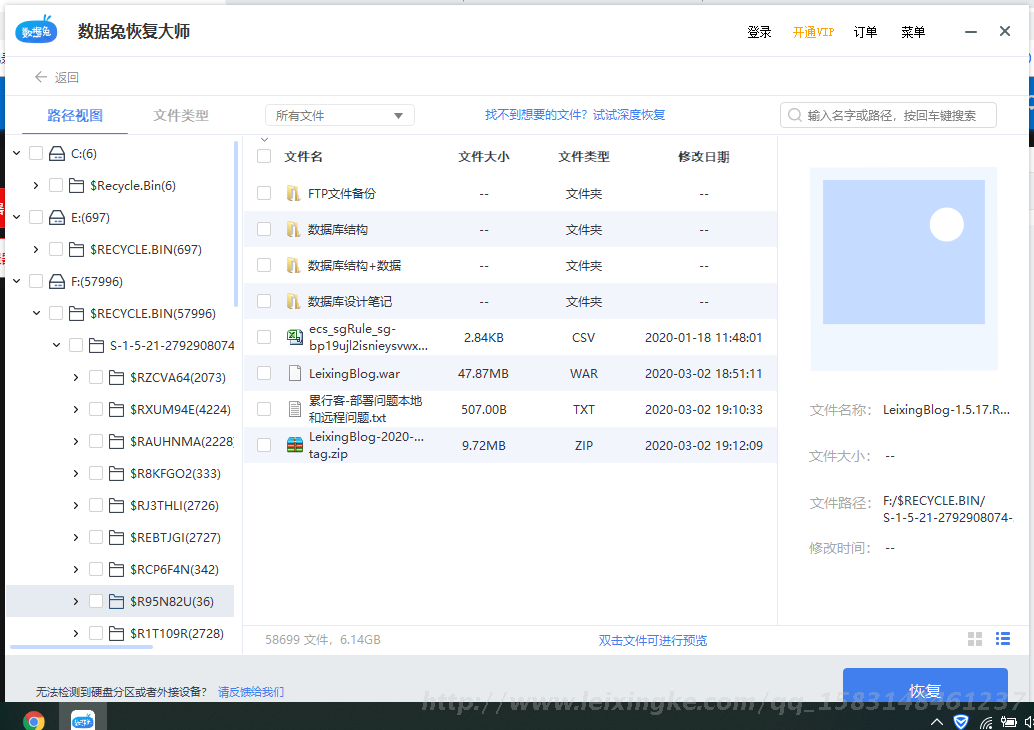Click the $RJ3THLI(2726) folder icon

click(x=117, y=506)
